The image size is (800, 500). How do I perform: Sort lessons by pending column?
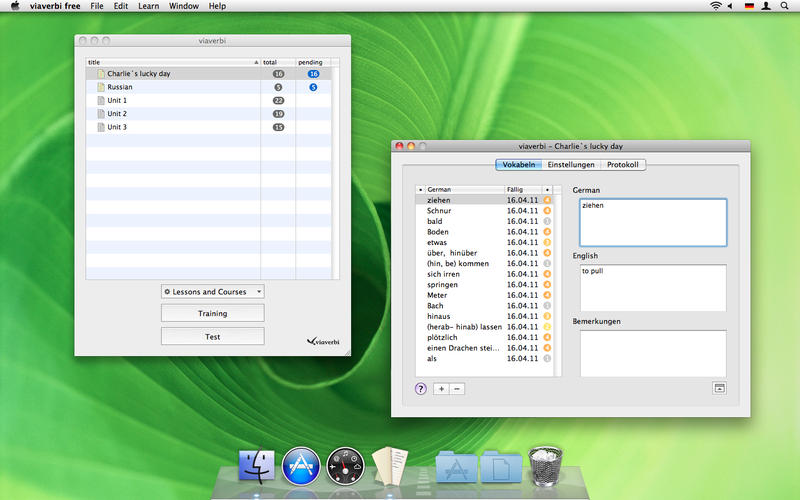coord(313,62)
